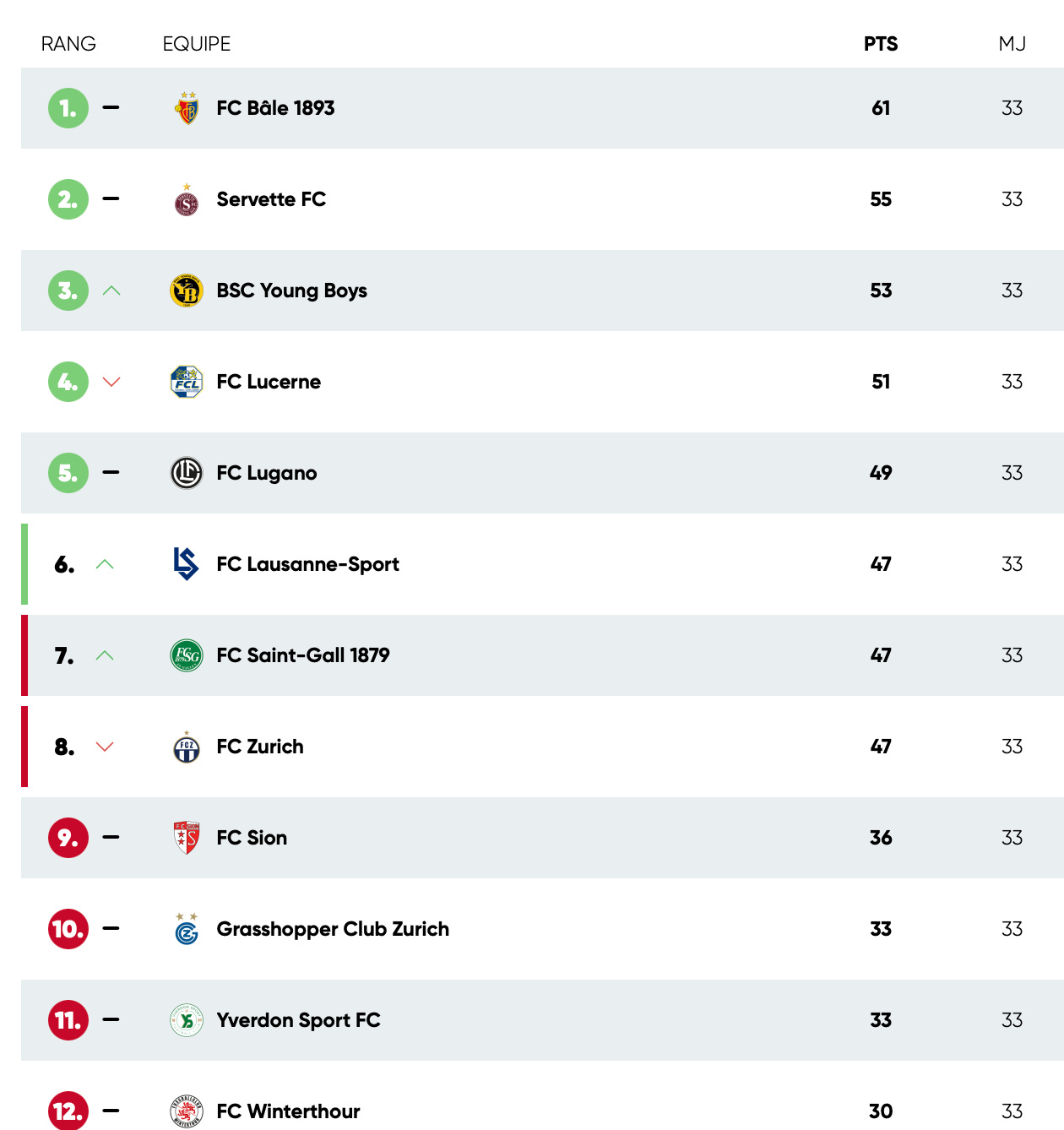The image size is (1064, 1130).
Task: Click the BSC Young Boys badge
Action: (x=187, y=291)
